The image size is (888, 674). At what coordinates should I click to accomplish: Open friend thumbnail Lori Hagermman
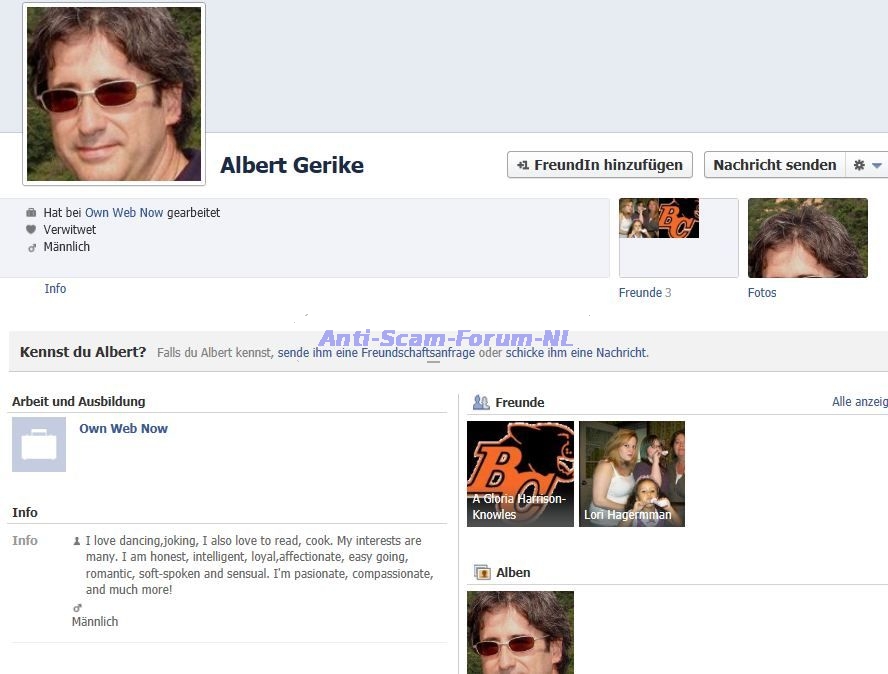(x=632, y=473)
